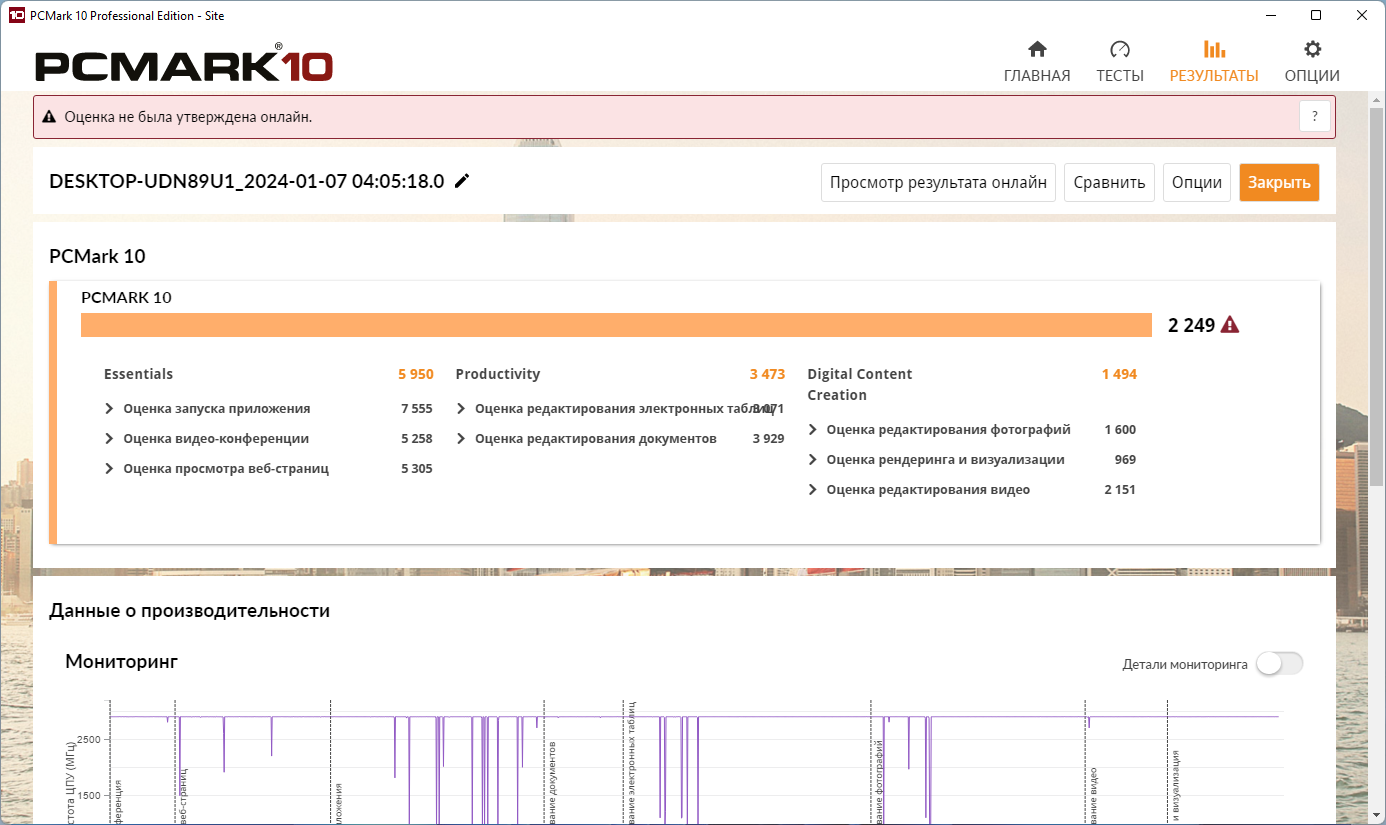Click the Essentials group heading
The height and width of the screenshot is (825, 1386).
[x=138, y=374]
